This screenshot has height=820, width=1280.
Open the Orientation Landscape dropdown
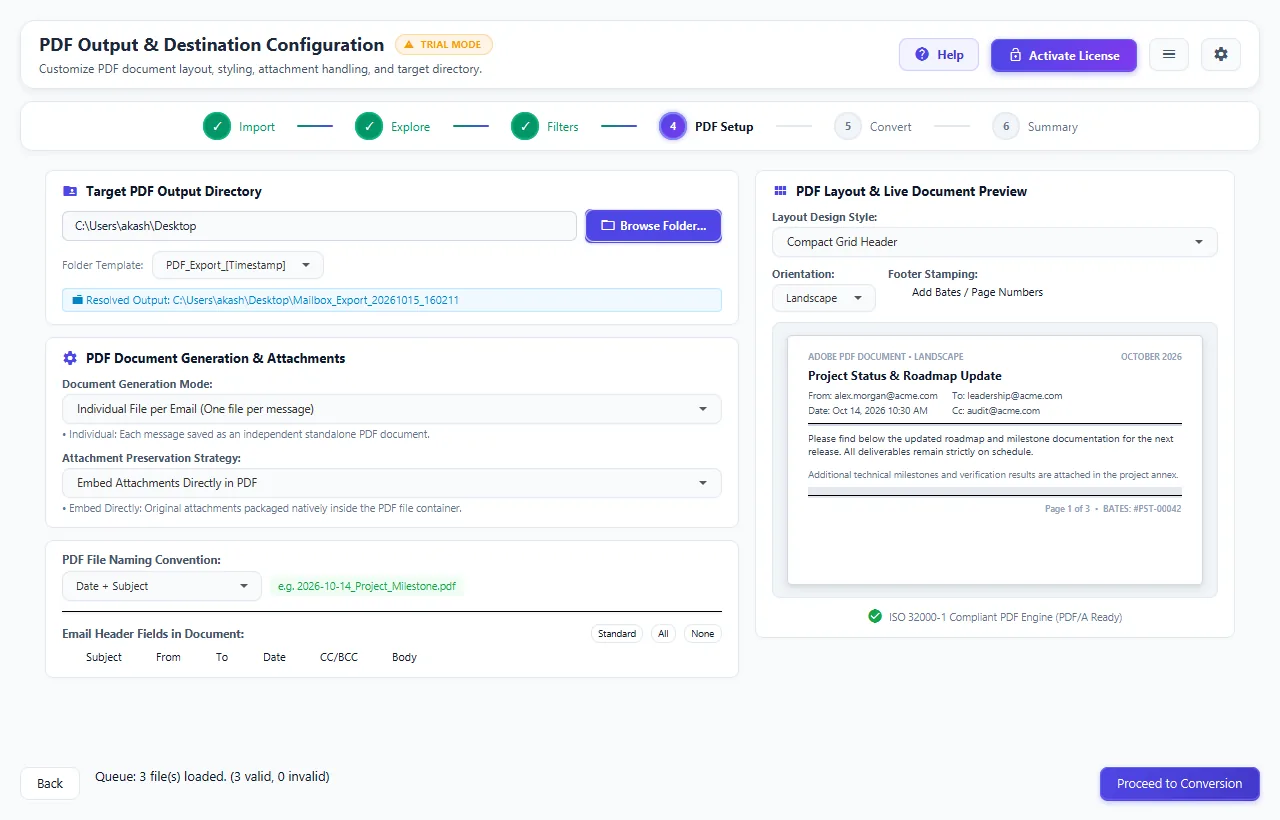tap(824, 298)
